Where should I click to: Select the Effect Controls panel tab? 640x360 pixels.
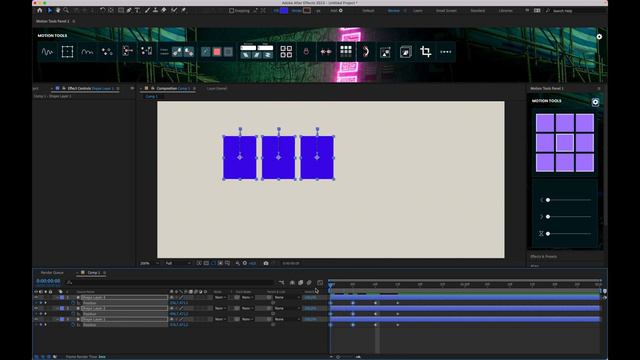(91, 88)
